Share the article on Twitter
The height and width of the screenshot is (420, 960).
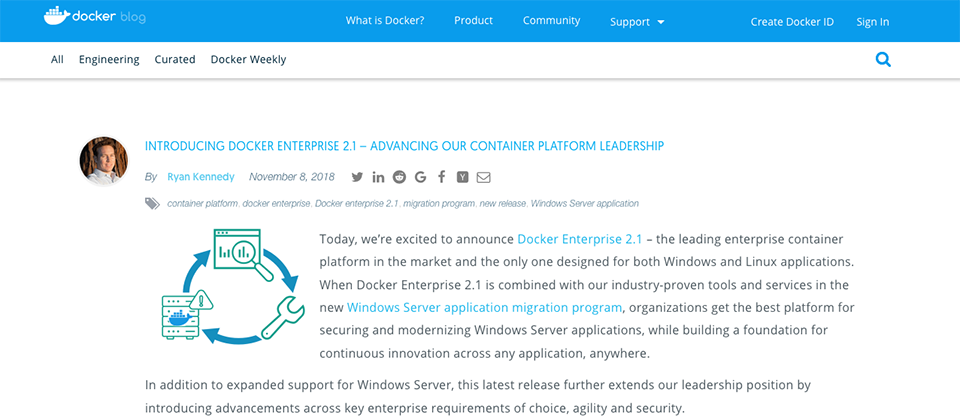coord(357,177)
